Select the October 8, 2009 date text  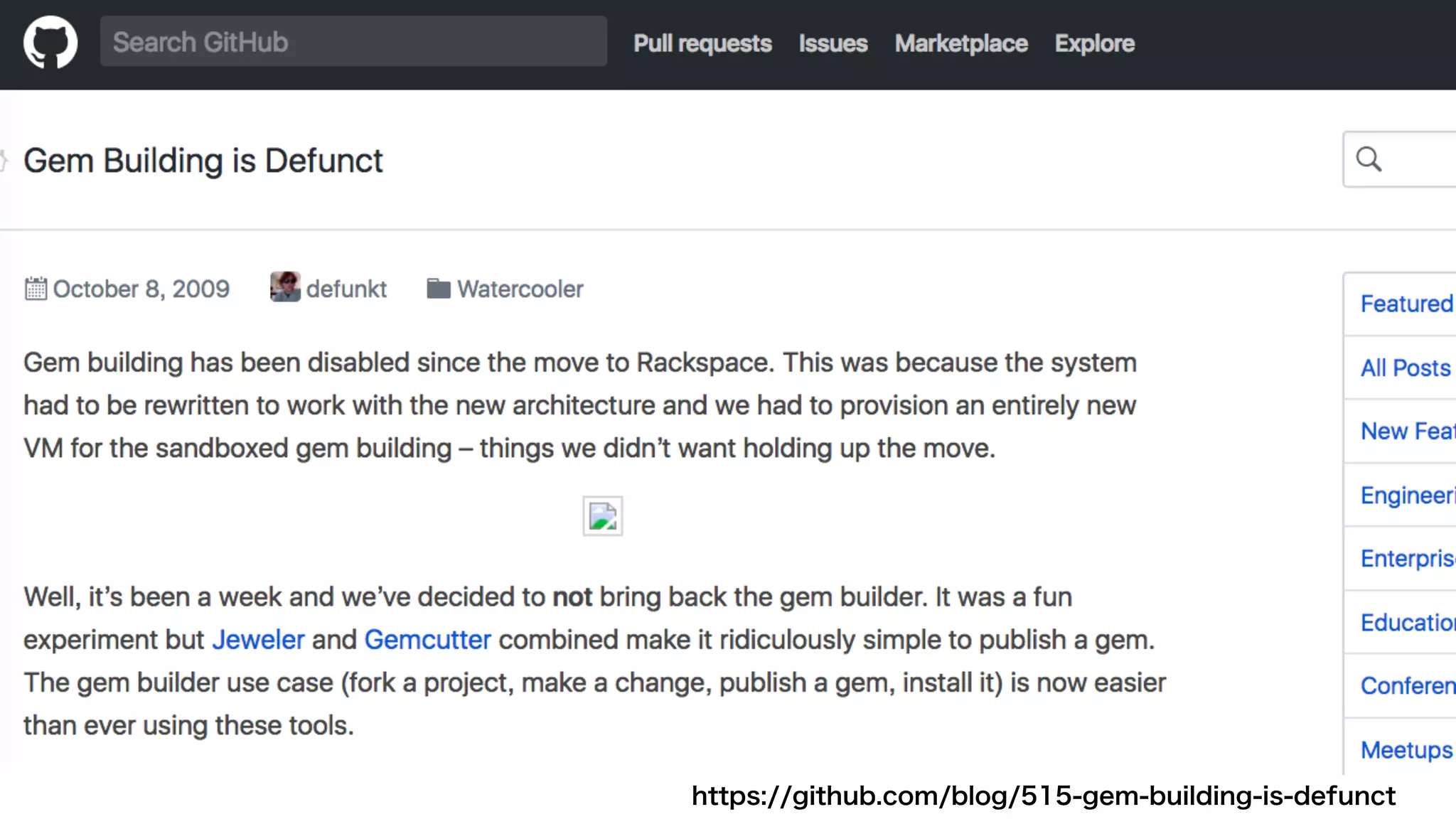pos(141,289)
